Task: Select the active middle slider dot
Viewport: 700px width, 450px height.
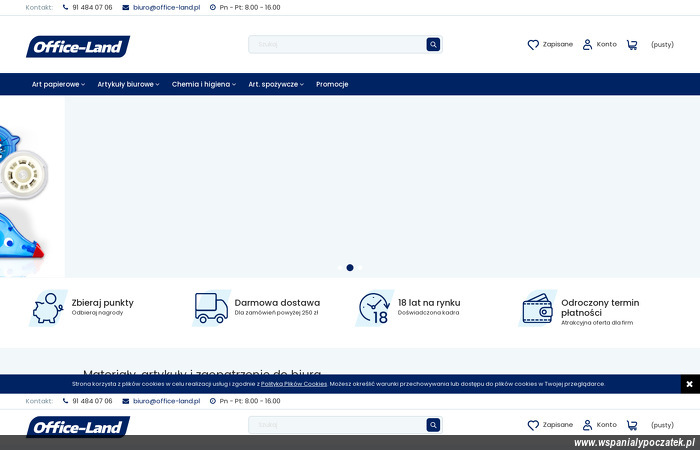Action: click(350, 268)
